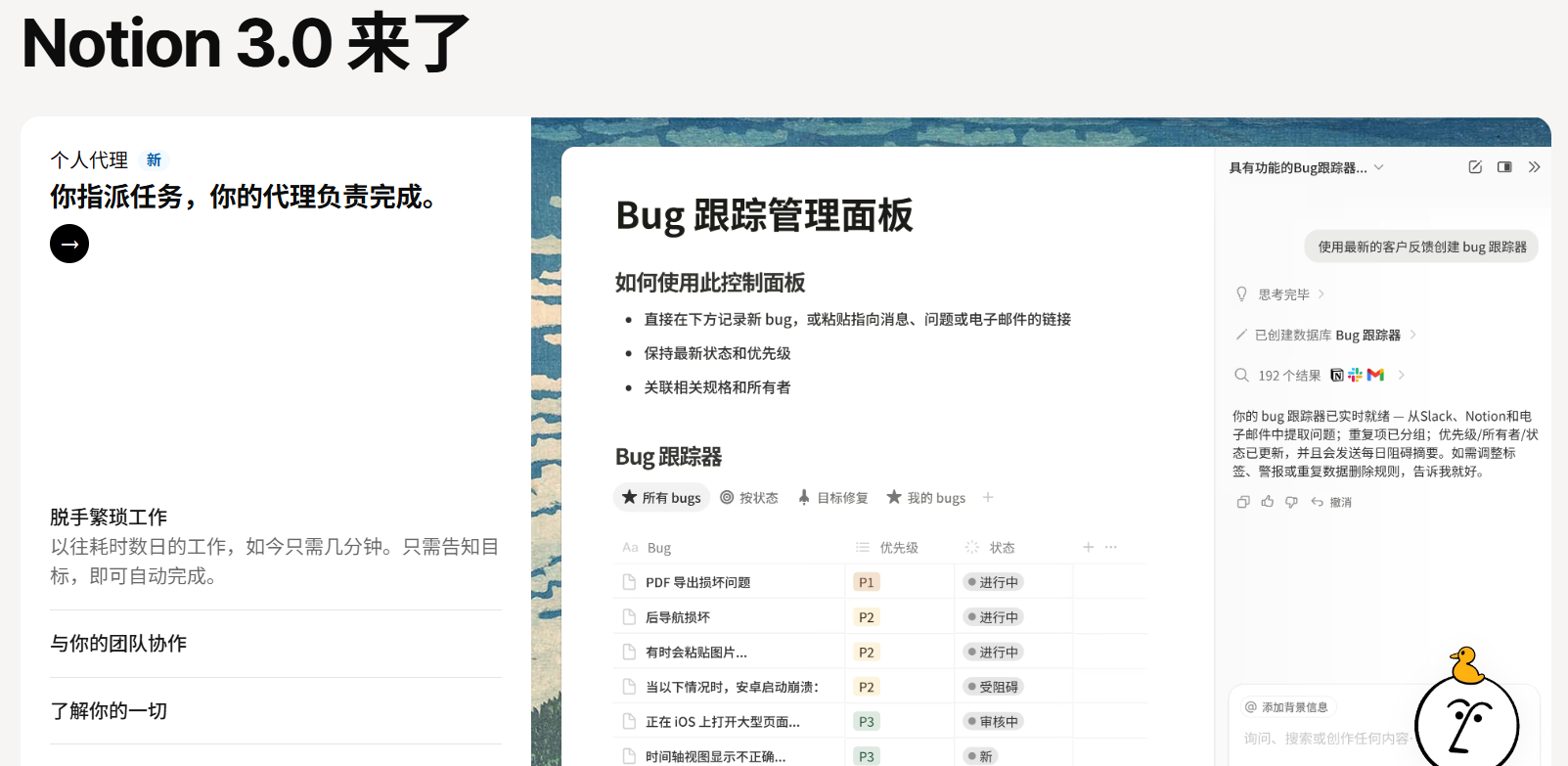Click the Notion source icon
The width and height of the screenshot is (1568, 766).
(1337, 375)
